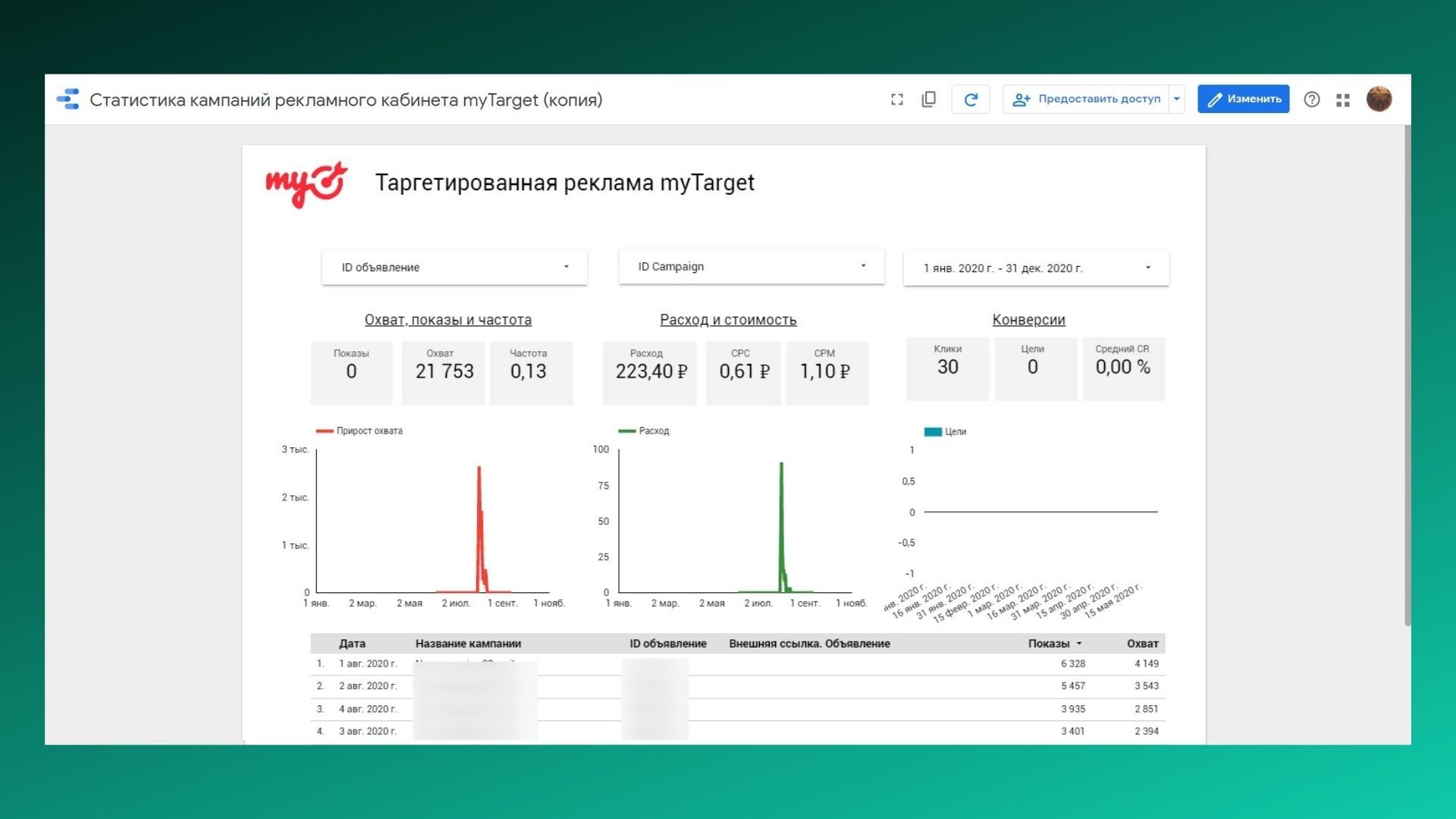Screen dimensions: 1456x819
Task: Refresh the report data
Action: pyautogui.click(x=971, y=99)
